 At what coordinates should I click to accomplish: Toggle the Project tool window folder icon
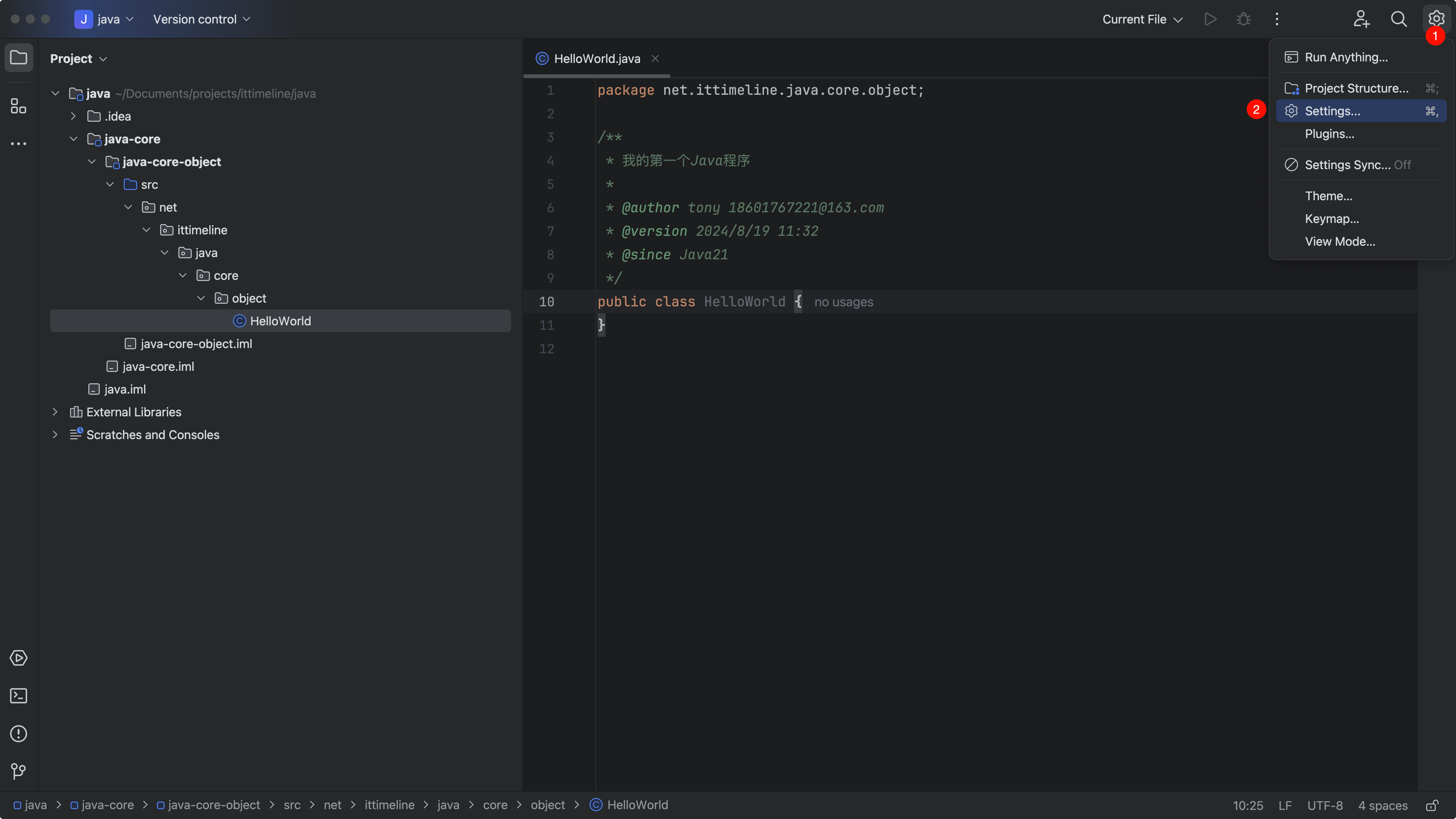click(18, 58)
